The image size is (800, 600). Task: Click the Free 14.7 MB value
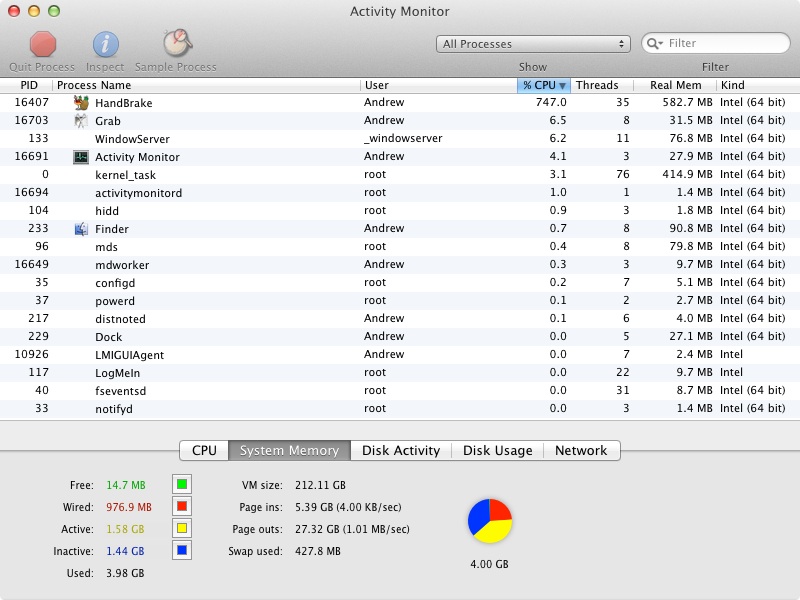tap(126, 485)
